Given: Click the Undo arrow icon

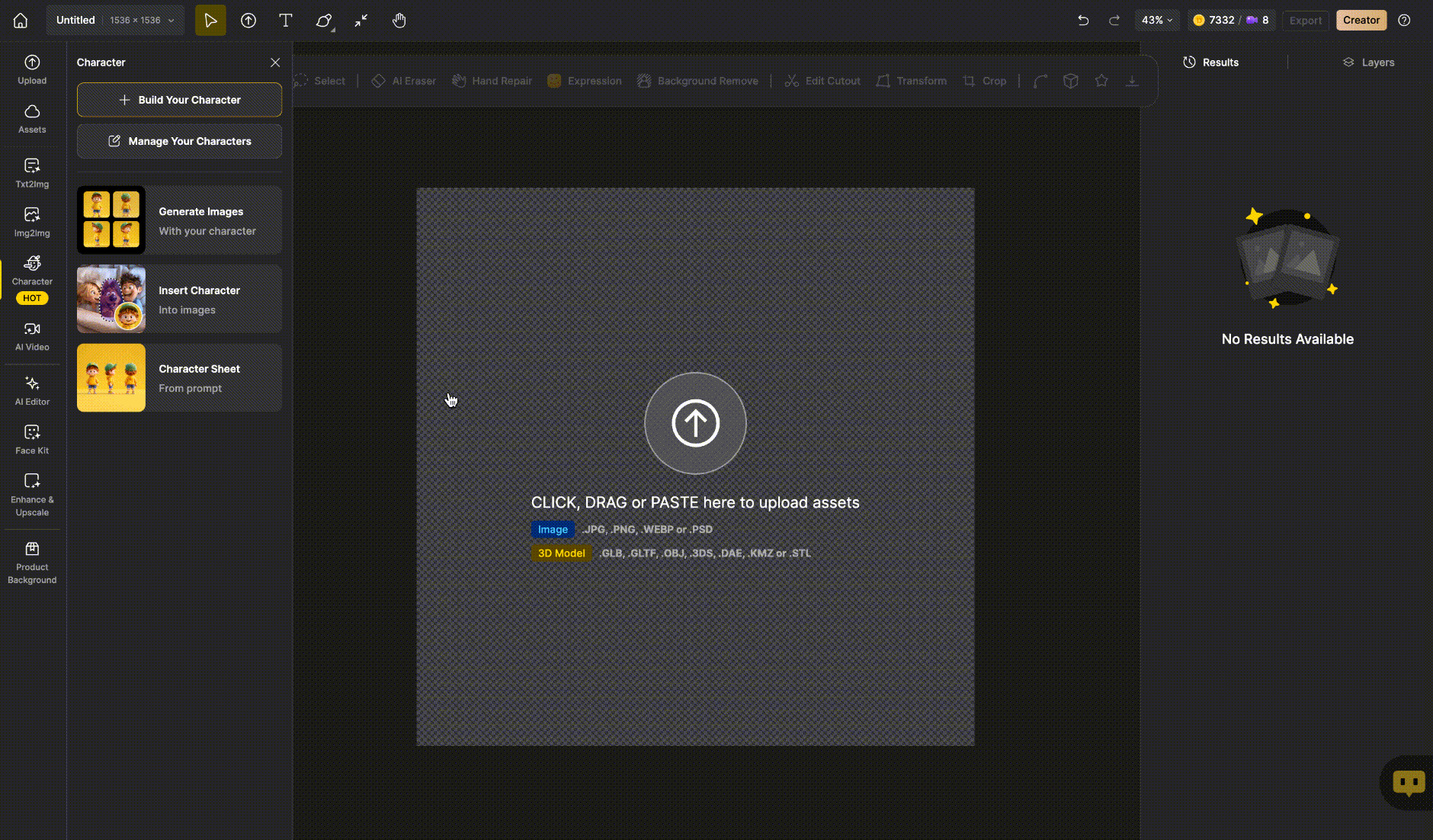Looking at the screenshot, I should click(1083, 21).
